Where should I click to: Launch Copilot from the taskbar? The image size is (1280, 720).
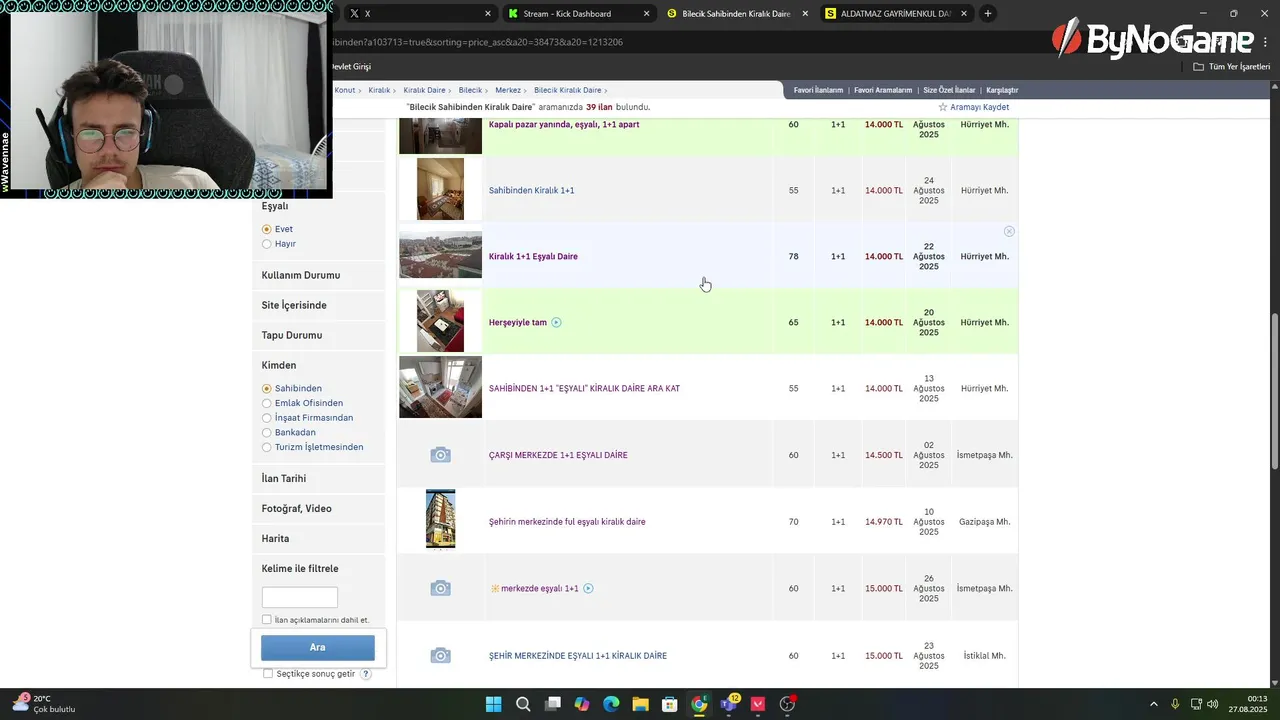[582, 704]
